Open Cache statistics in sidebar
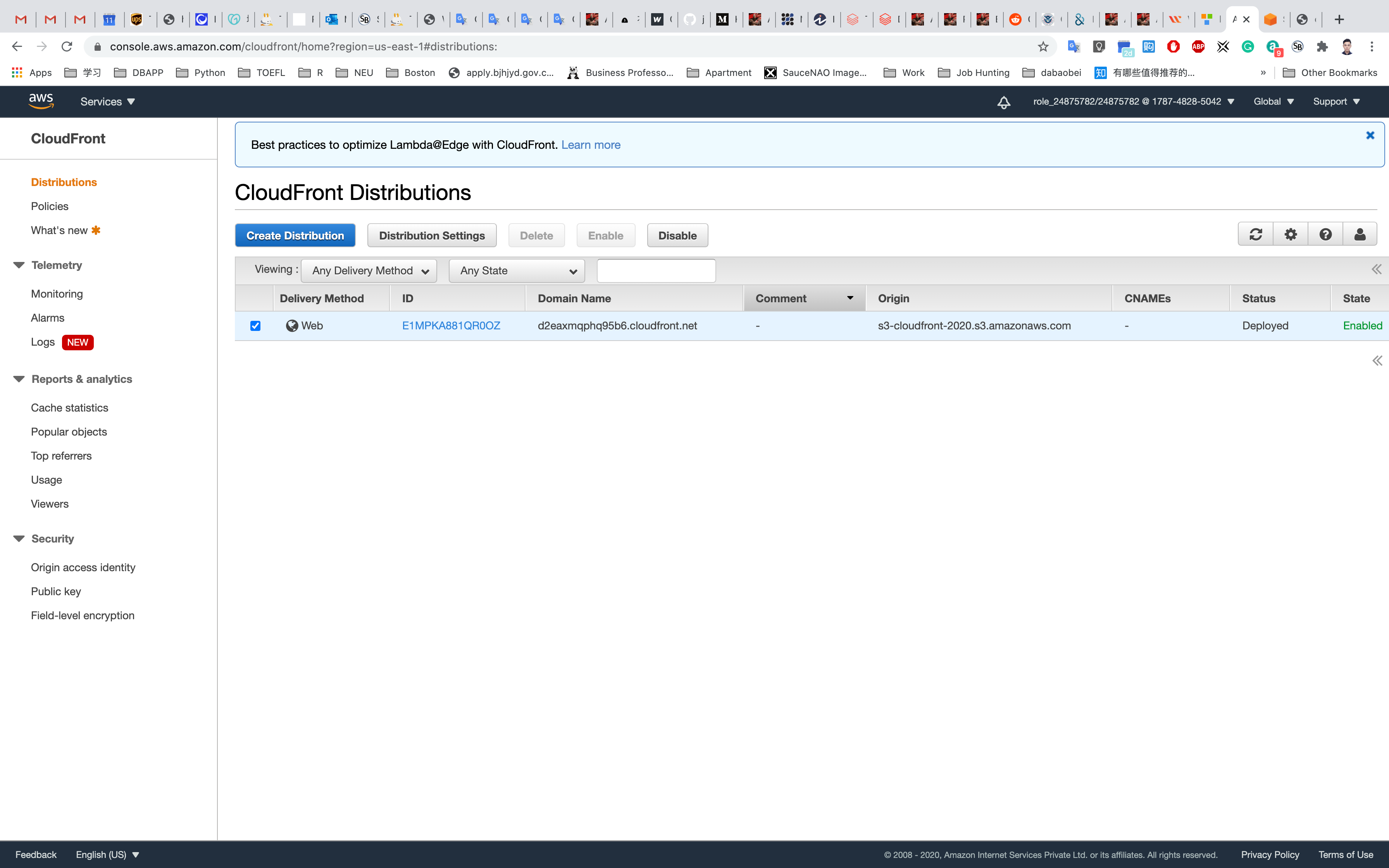 69,408
